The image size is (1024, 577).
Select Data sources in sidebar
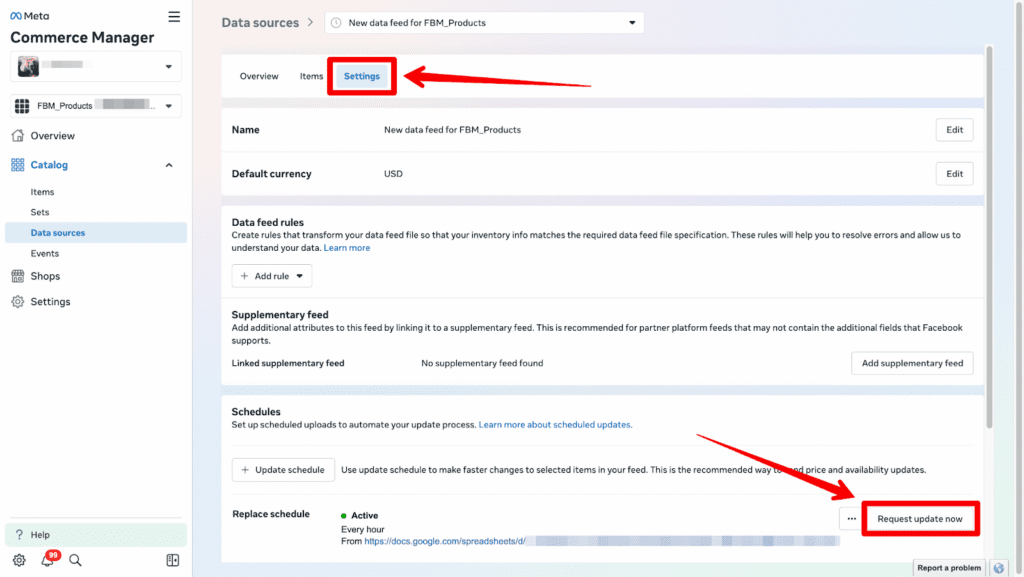point(96,232)
